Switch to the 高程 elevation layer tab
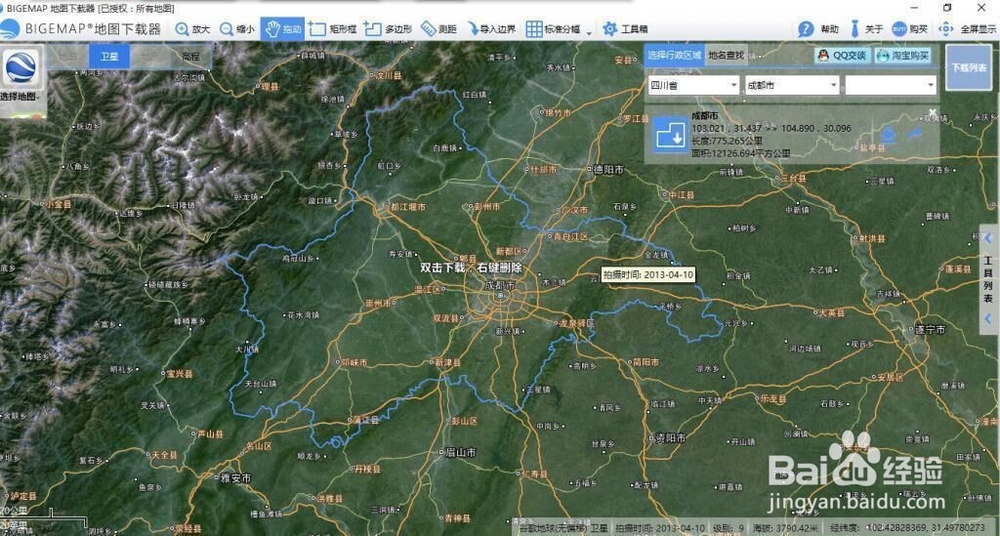Viewport: 1000px width, 536px height. [x=191, y=56]
